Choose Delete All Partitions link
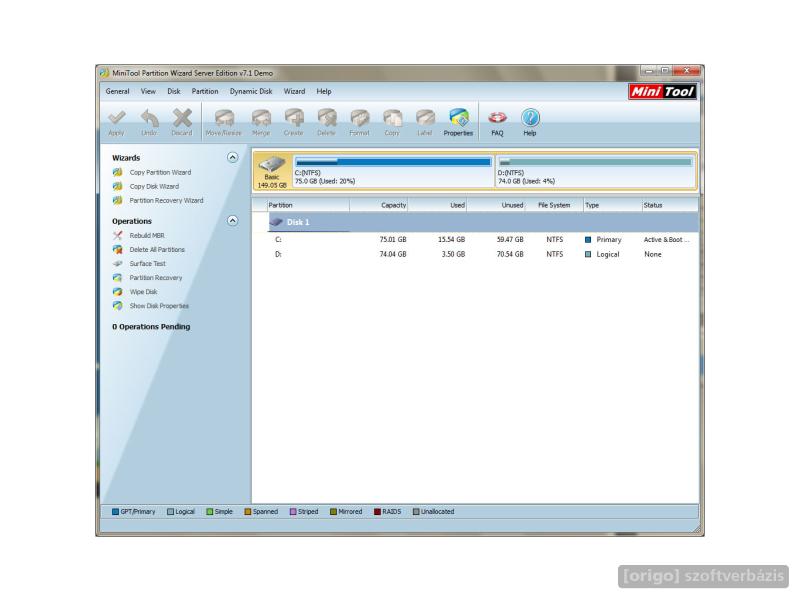 coord(157,249)
